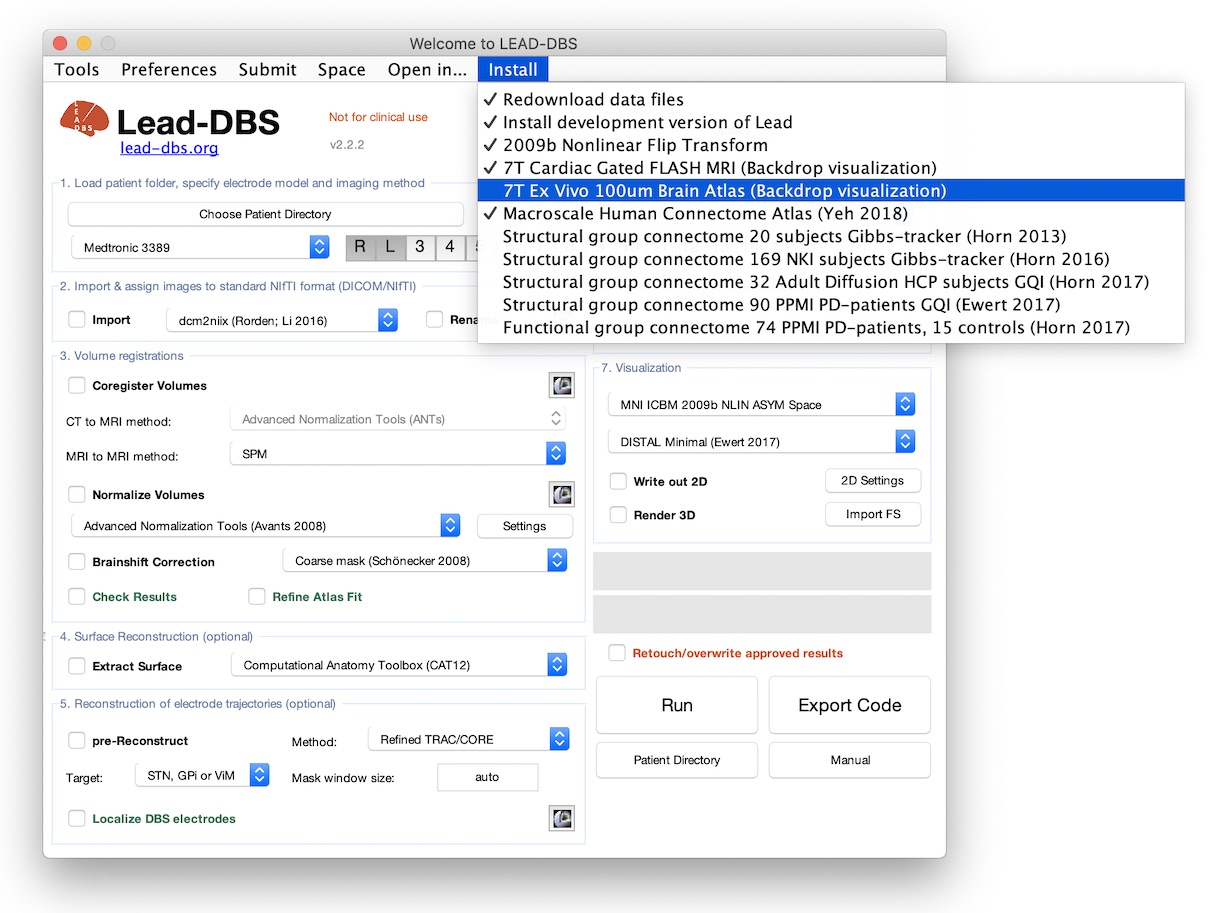Click the Export Code button
Image resolution: width=1228 pixels, height=913 pixels.
coord(850,705)
